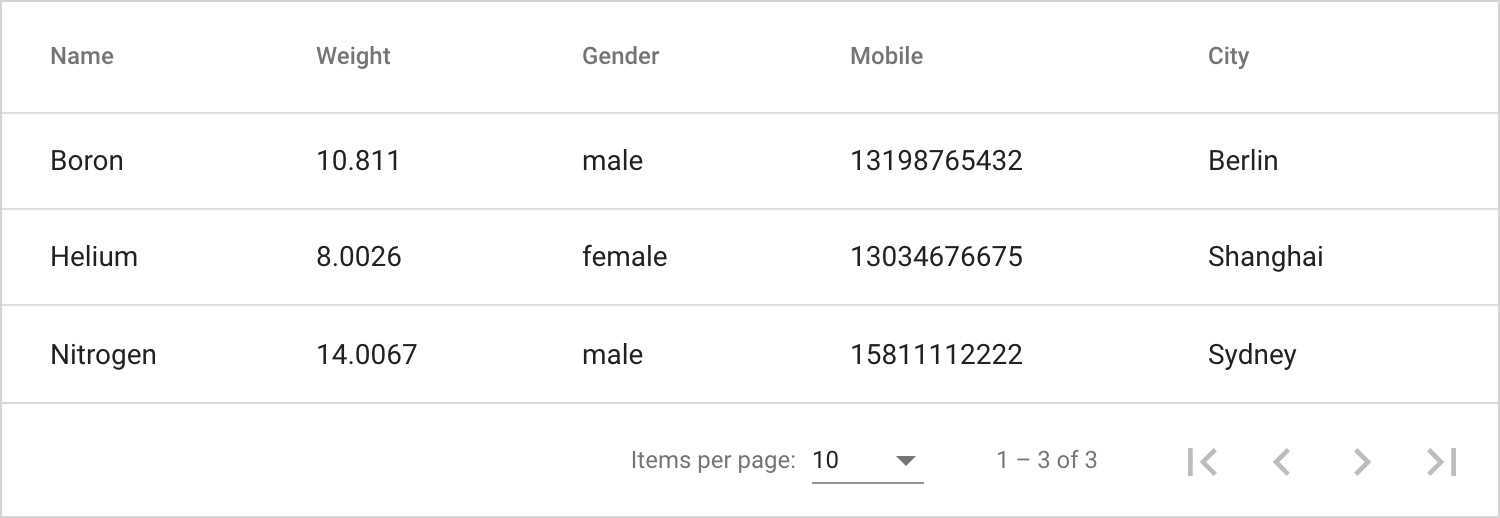The height and width of the screenshot is (518, 1500).
Task: Select the Gender column header
Action: point(620,56)
